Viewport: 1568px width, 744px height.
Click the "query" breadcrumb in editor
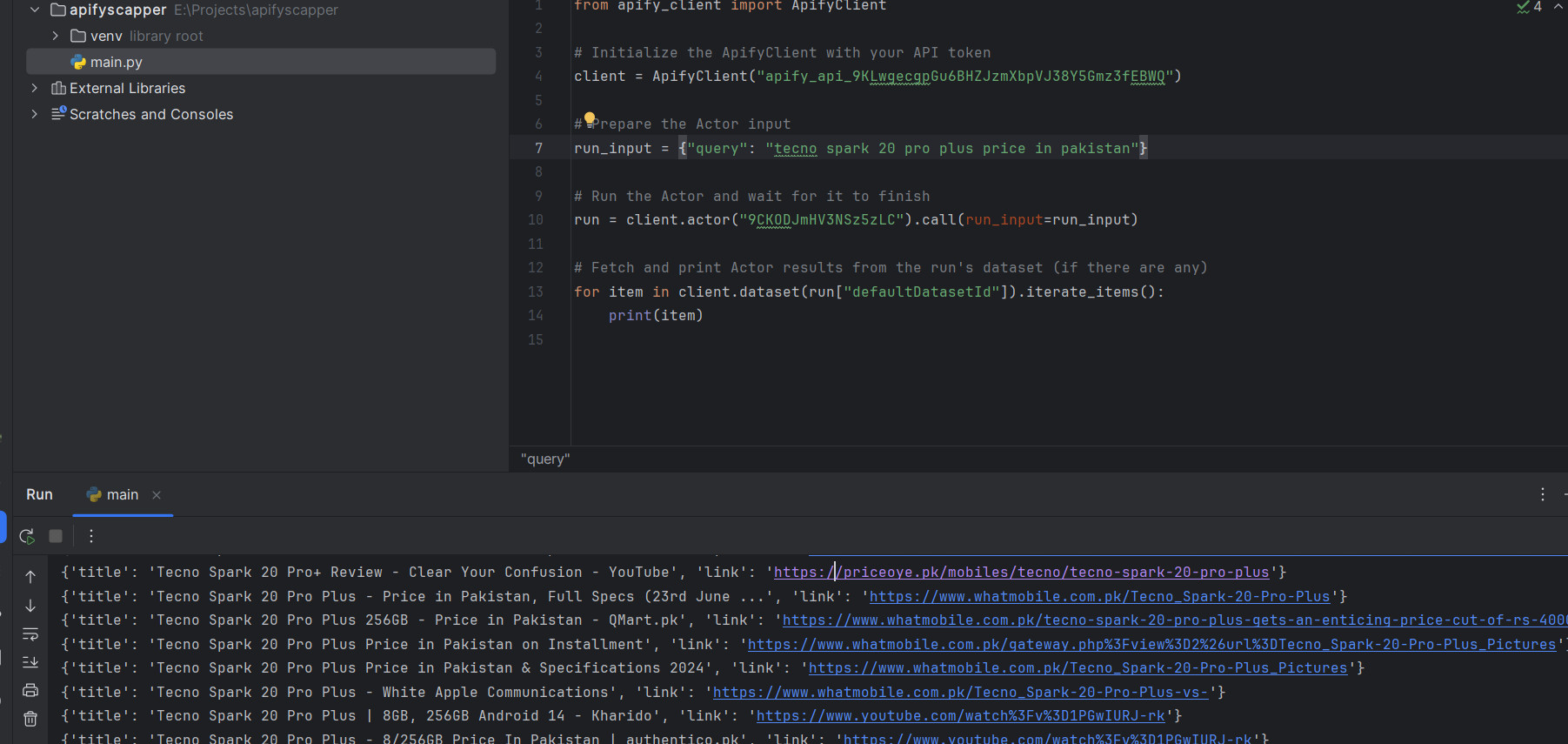545,459
